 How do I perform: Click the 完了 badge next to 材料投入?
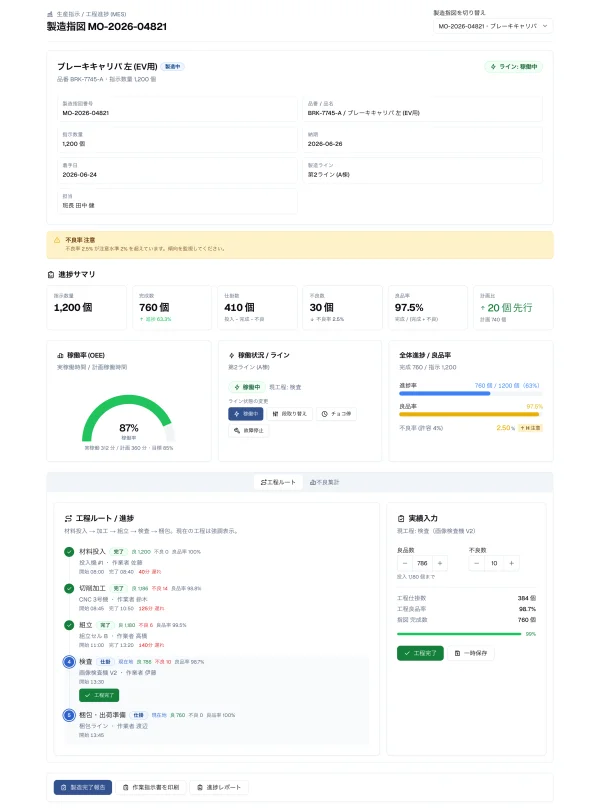(x=118, y=552)
